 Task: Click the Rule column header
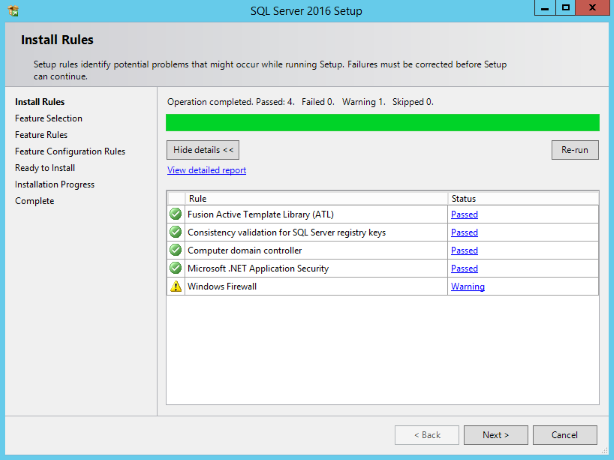[316, 198]
